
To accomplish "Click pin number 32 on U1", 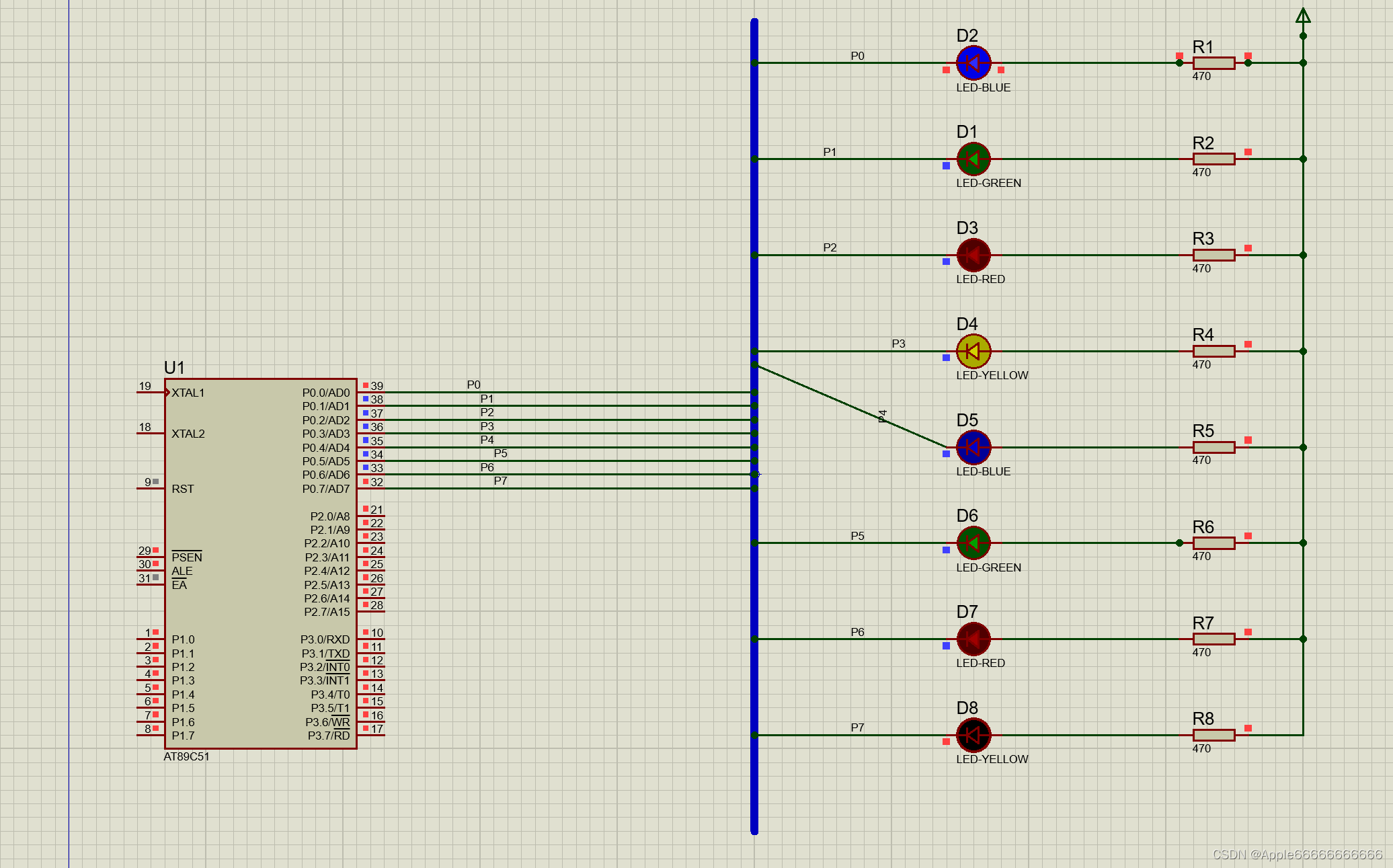I will 377,482.
